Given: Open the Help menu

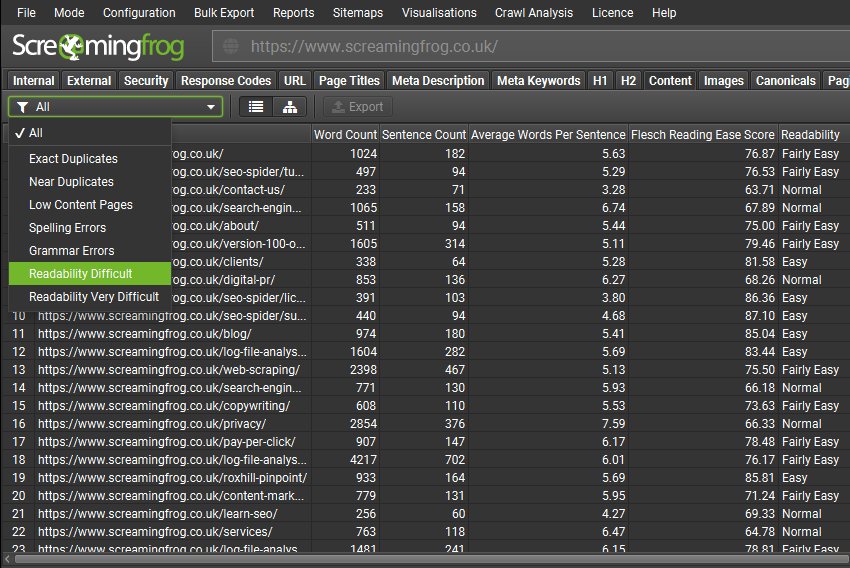Looking at the screenshot, I should (x=664, y=12).
